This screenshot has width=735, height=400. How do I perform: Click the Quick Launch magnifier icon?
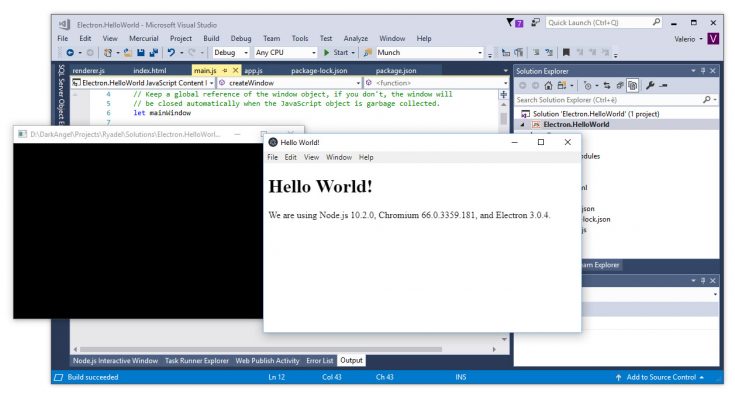tap(656, 22)
